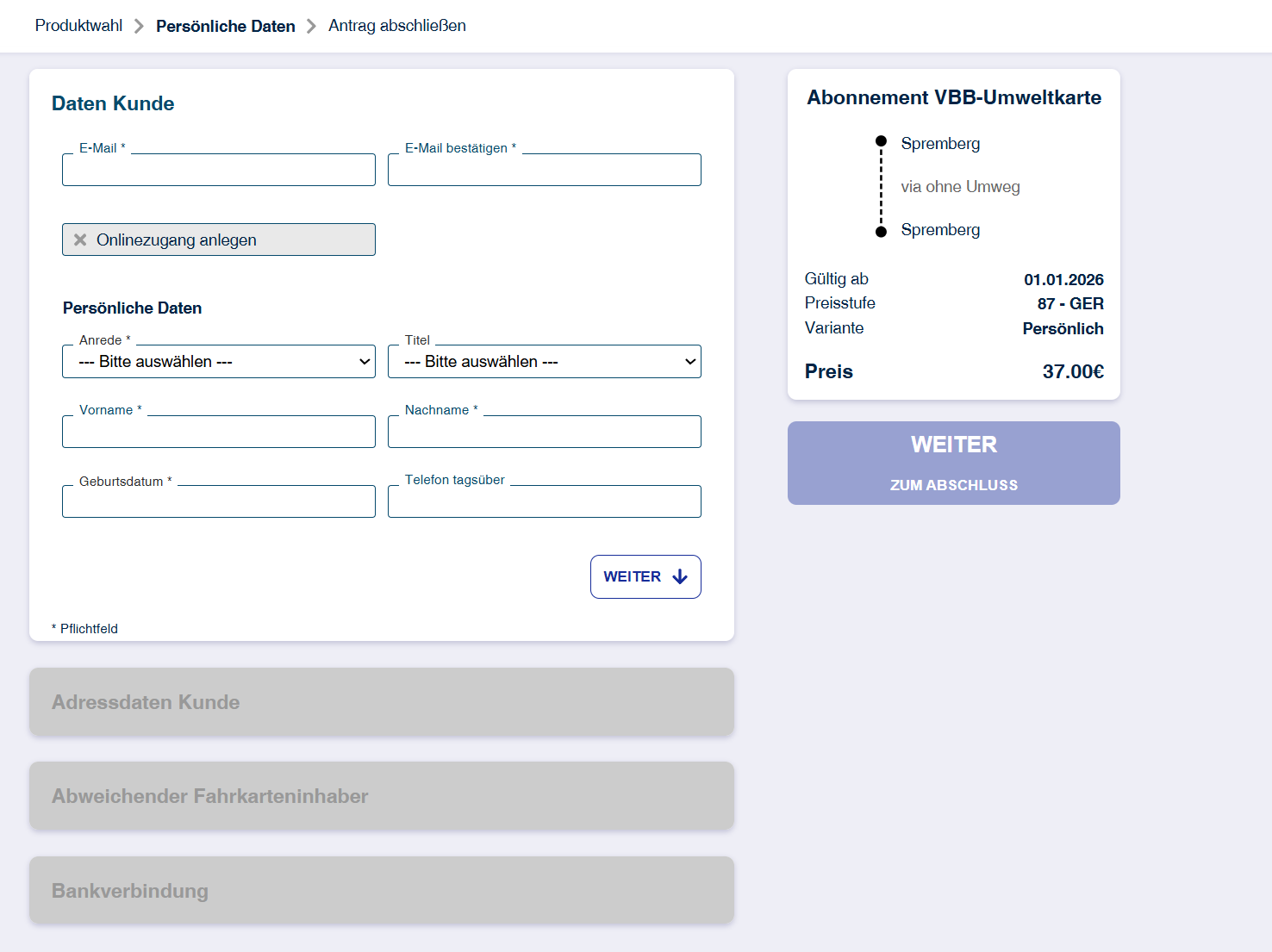Select the Nachname text field
Viewport: 1272px width, 952px height.
(544, 432)
